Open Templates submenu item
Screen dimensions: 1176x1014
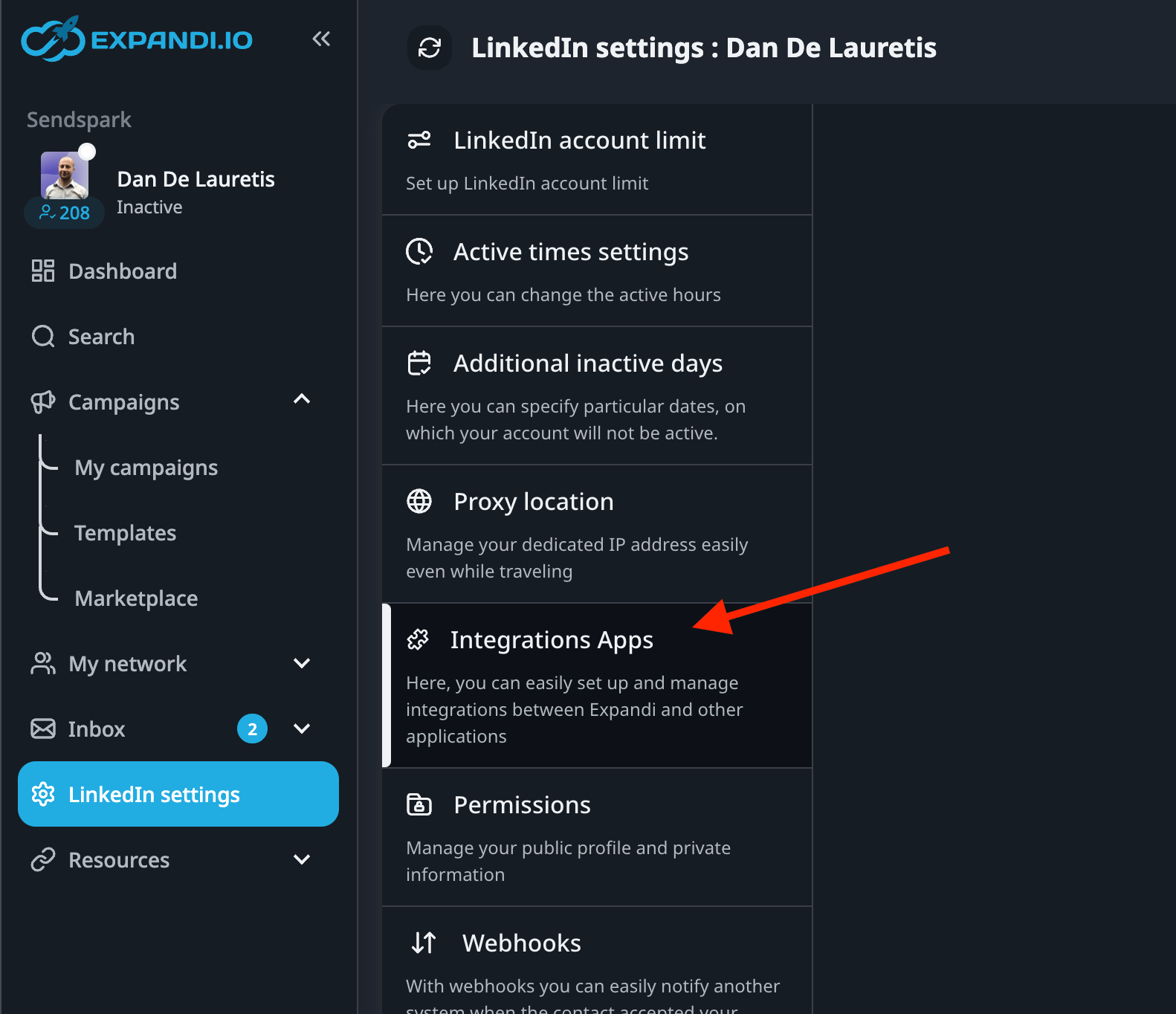[x=126, y=533]
